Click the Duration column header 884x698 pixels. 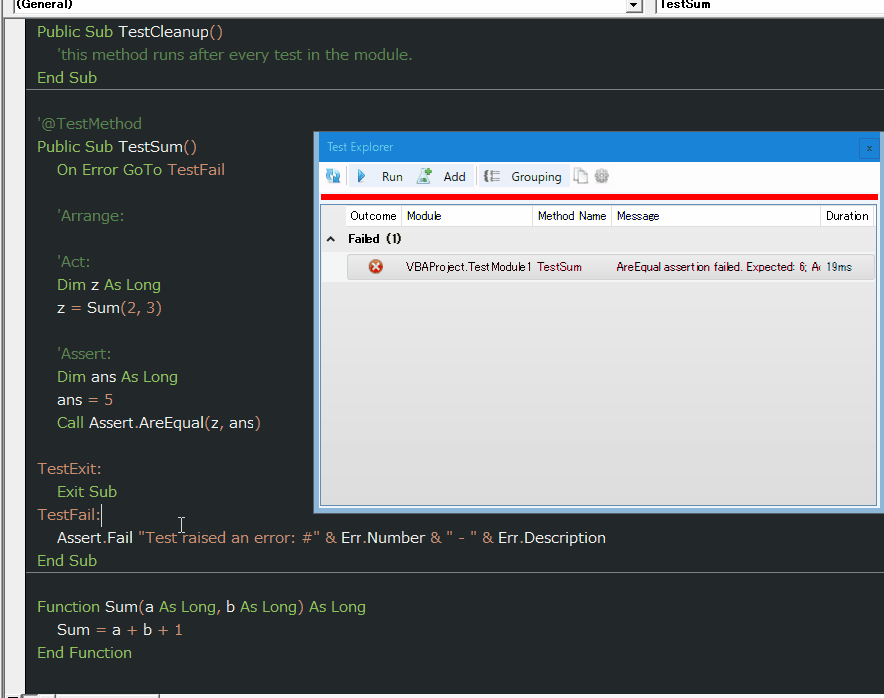point(846,215)
